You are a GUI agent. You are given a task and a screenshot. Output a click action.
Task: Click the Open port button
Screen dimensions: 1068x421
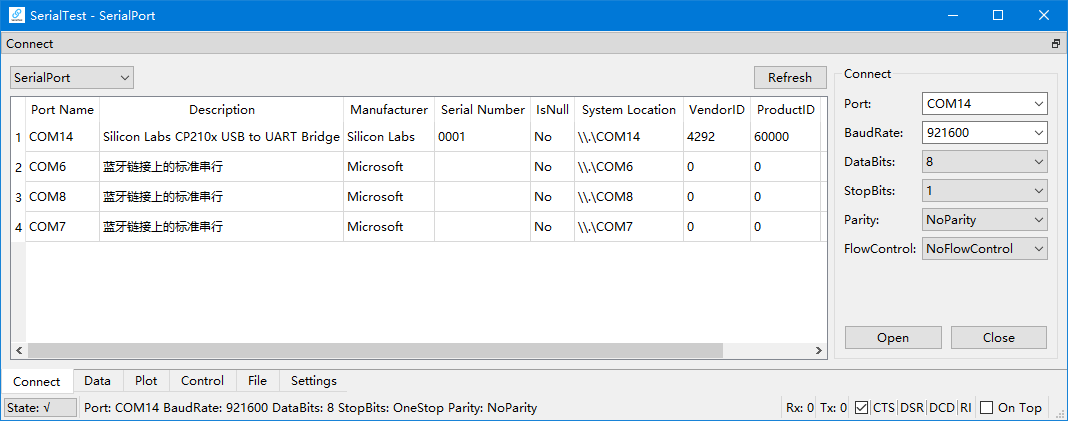pyautogui.click(x=893, y=338)
